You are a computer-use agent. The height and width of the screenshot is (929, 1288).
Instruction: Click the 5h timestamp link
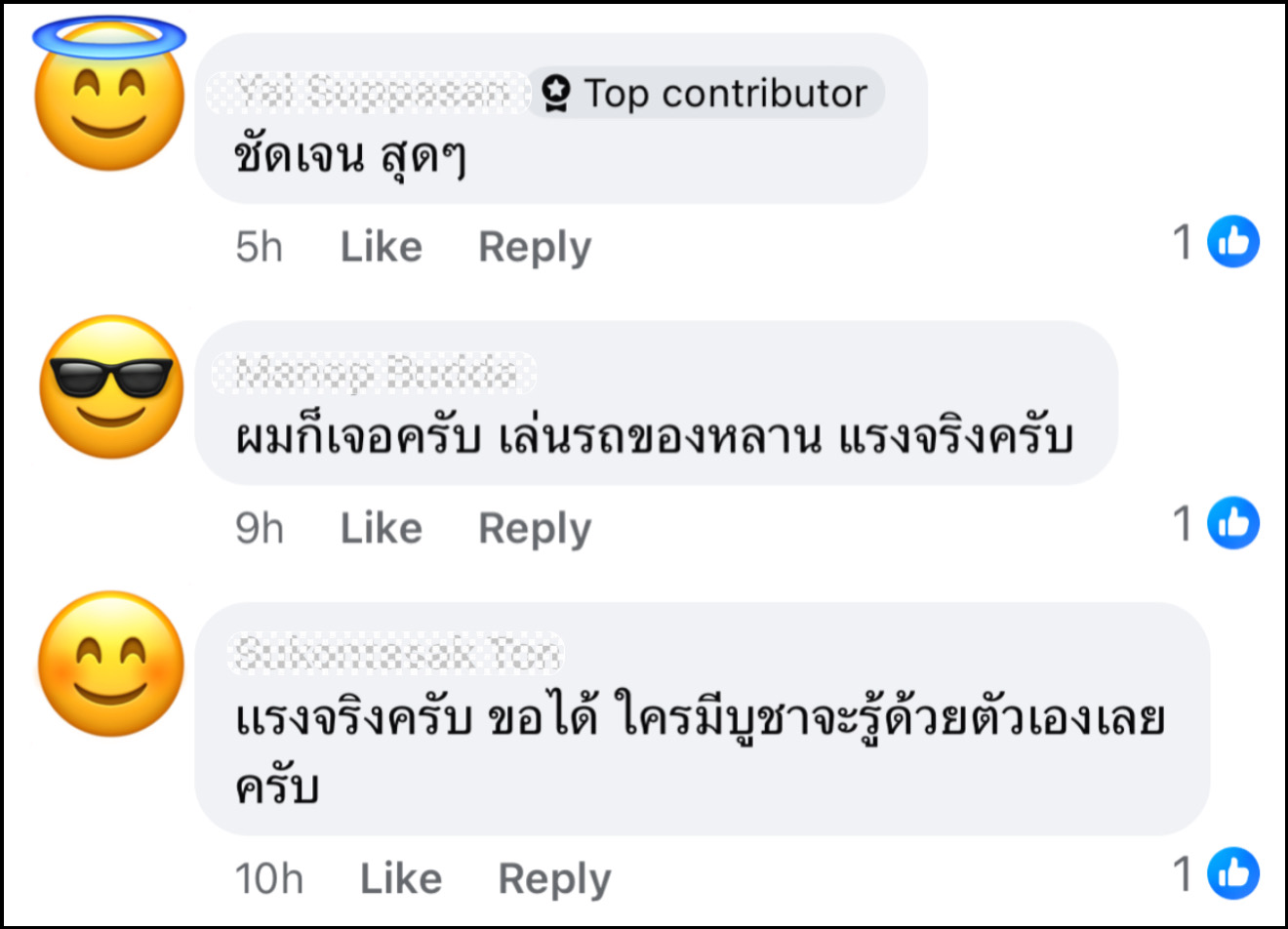tap(259, 247)
